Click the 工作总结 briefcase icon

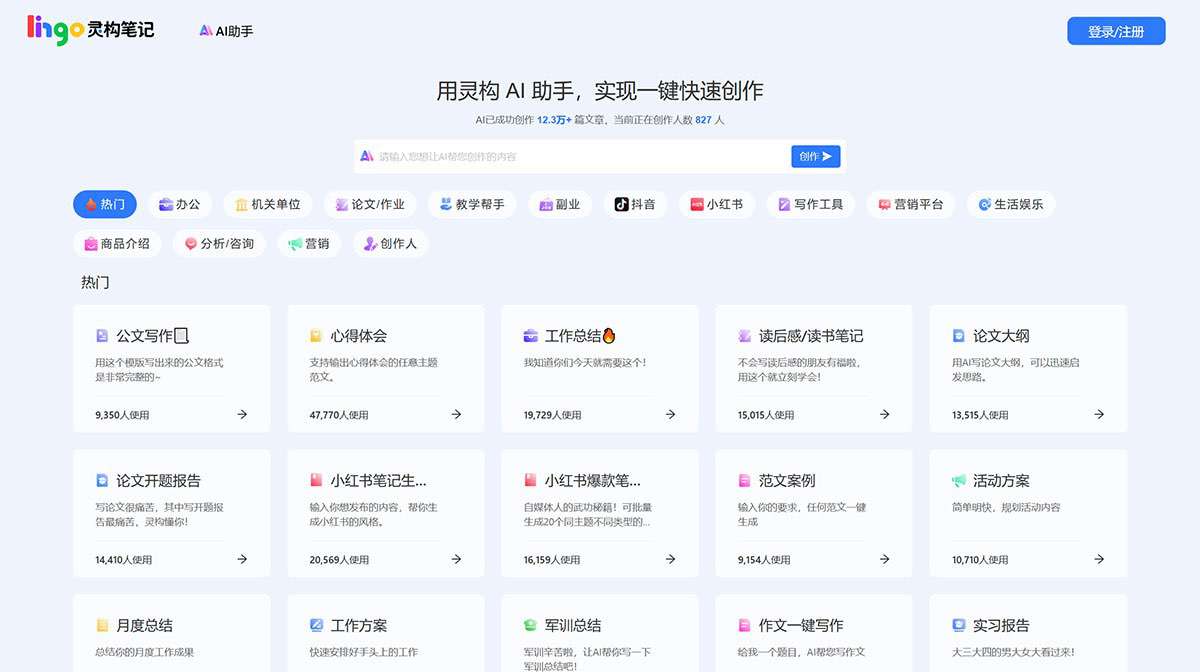[x=531, y=336]
